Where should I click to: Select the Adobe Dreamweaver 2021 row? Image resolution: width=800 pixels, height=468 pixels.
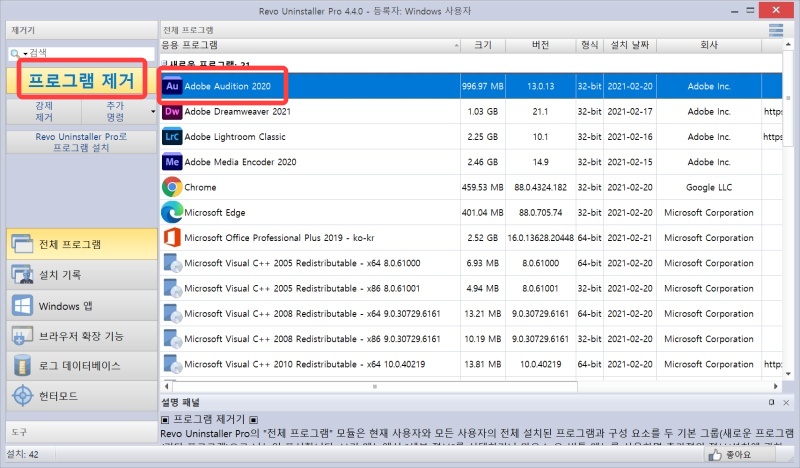471,111
